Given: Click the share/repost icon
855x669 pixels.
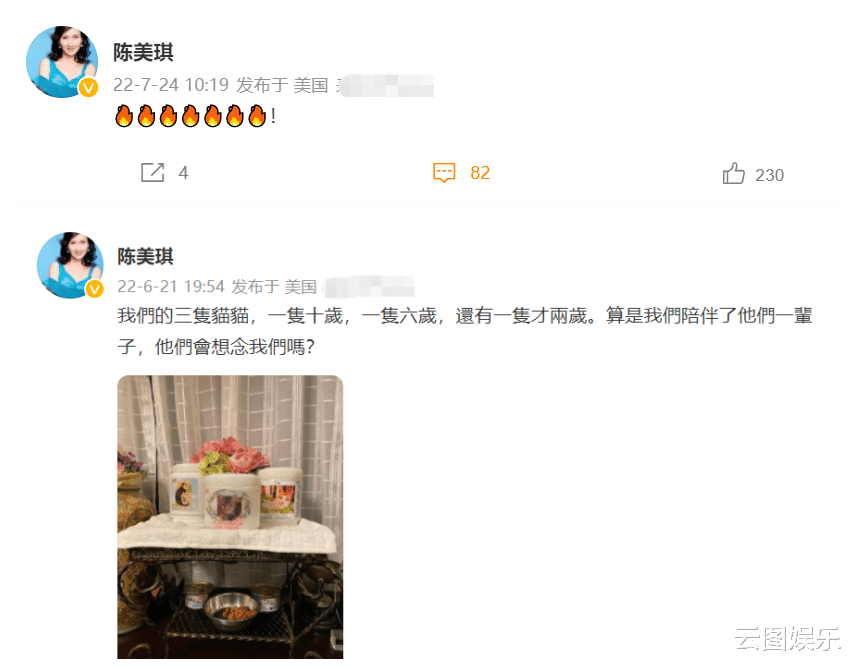Looking at the screenshot, I should tap(153, 172).
